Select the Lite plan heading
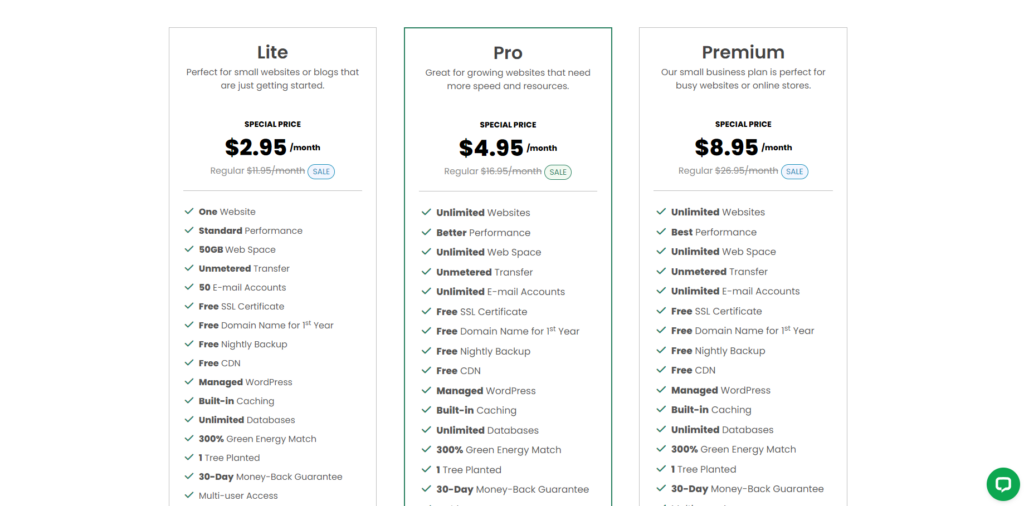Image resolution: width=1024 pixels, height=506 pixels. [x=272, y=52]
